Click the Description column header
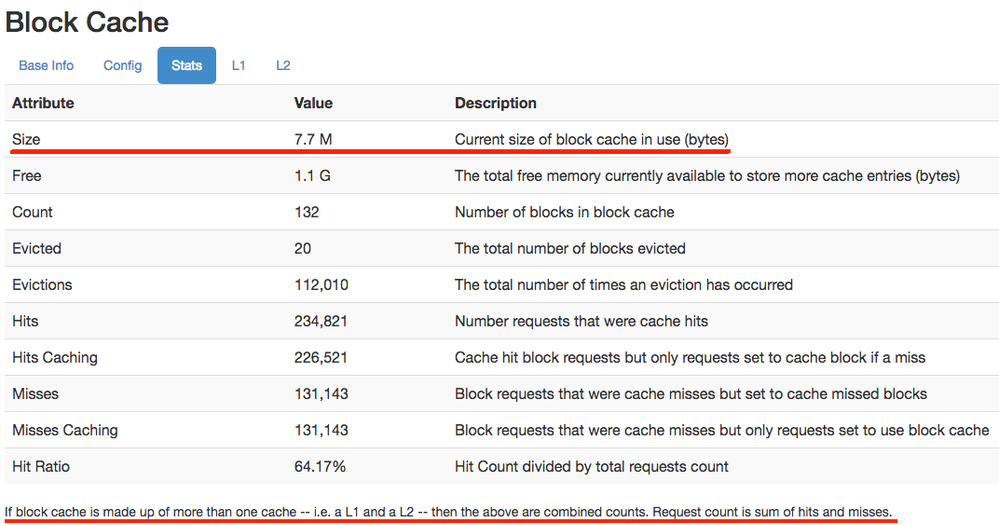Screen dimensions: 999x525 click(495, 103)
